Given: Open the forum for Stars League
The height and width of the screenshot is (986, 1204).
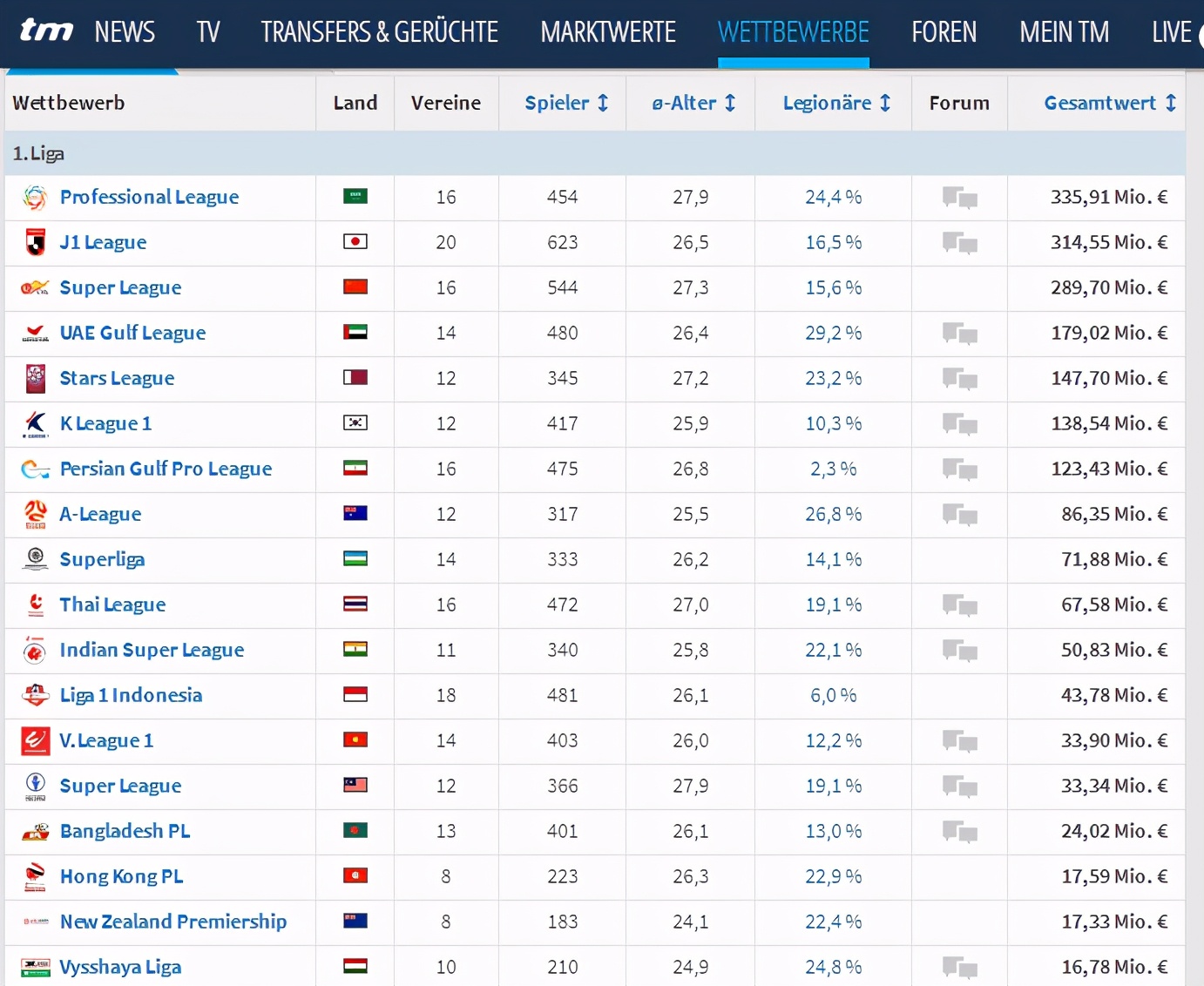Looking at the screenshot, I should pos(959,378).
